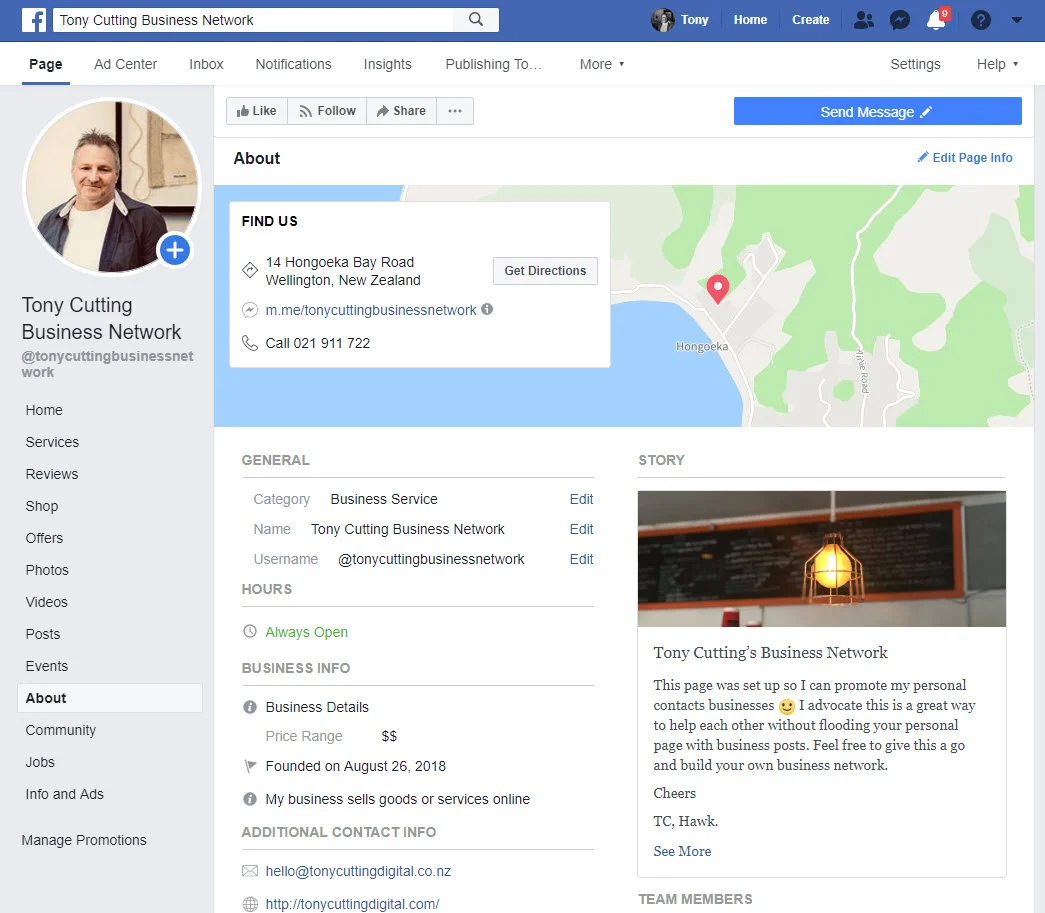The image size is (1045, 913).
Task: Click See More in the Story card
Action: (682, 851)
